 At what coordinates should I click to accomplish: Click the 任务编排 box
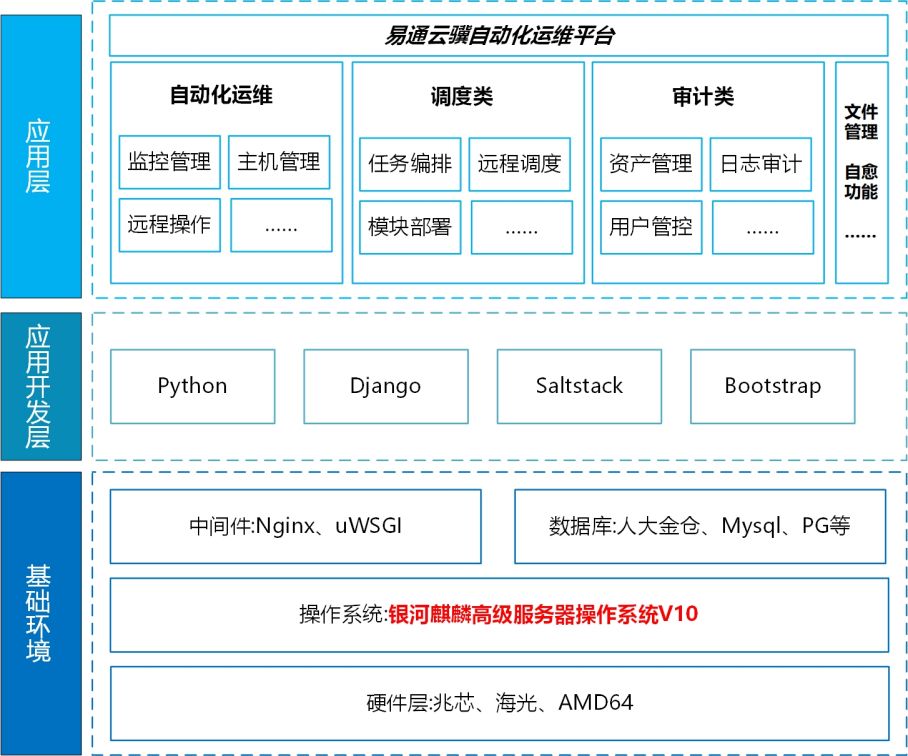(410, 164)
